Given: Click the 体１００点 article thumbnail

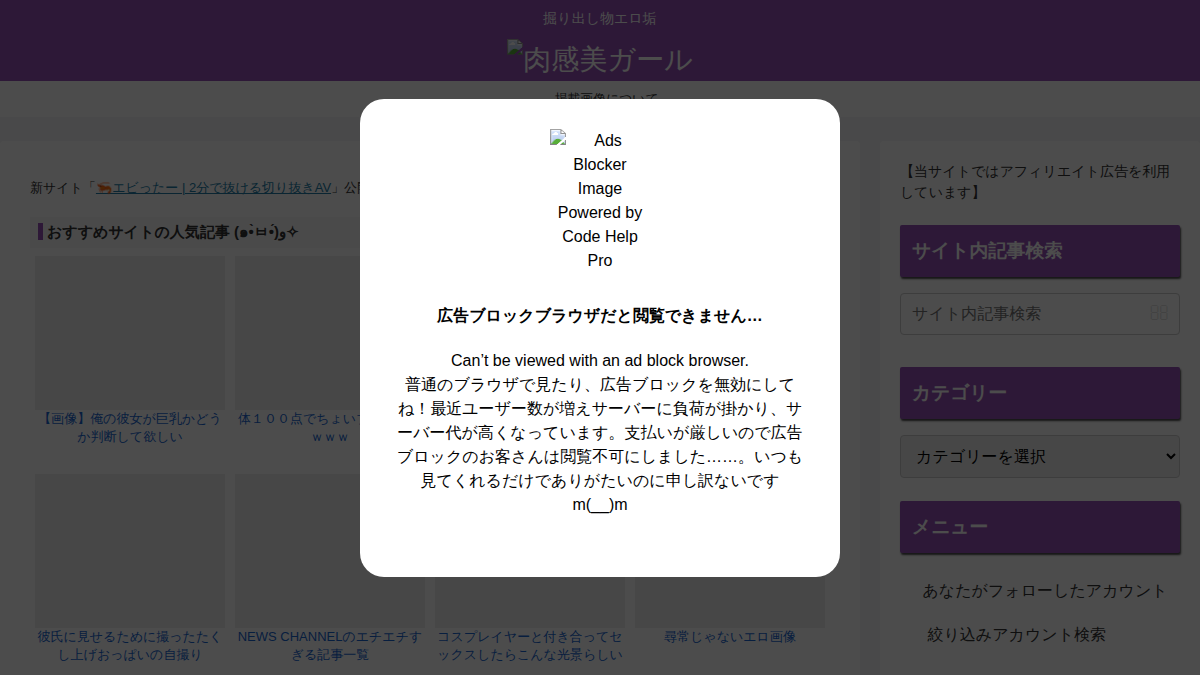Looking at the screenshot, I should (298, 332).
